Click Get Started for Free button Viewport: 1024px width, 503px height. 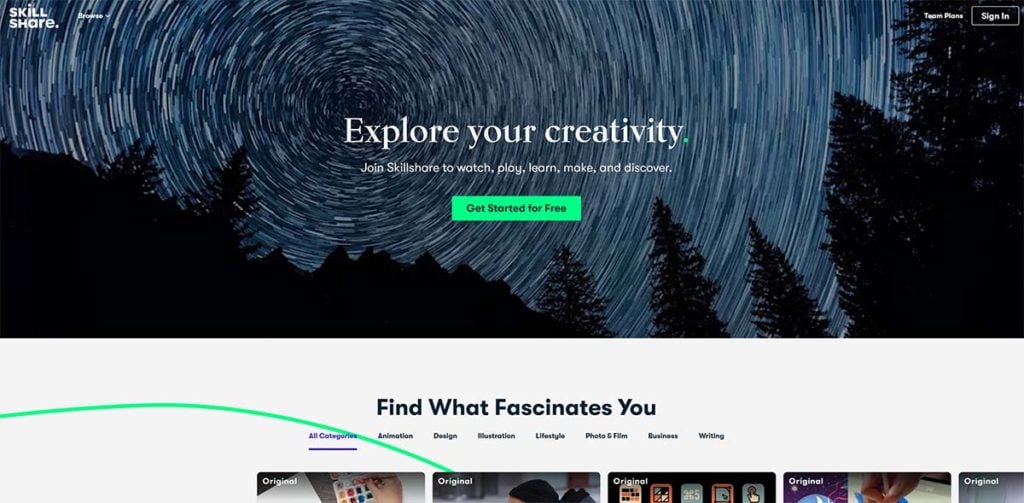pos(516,208)
